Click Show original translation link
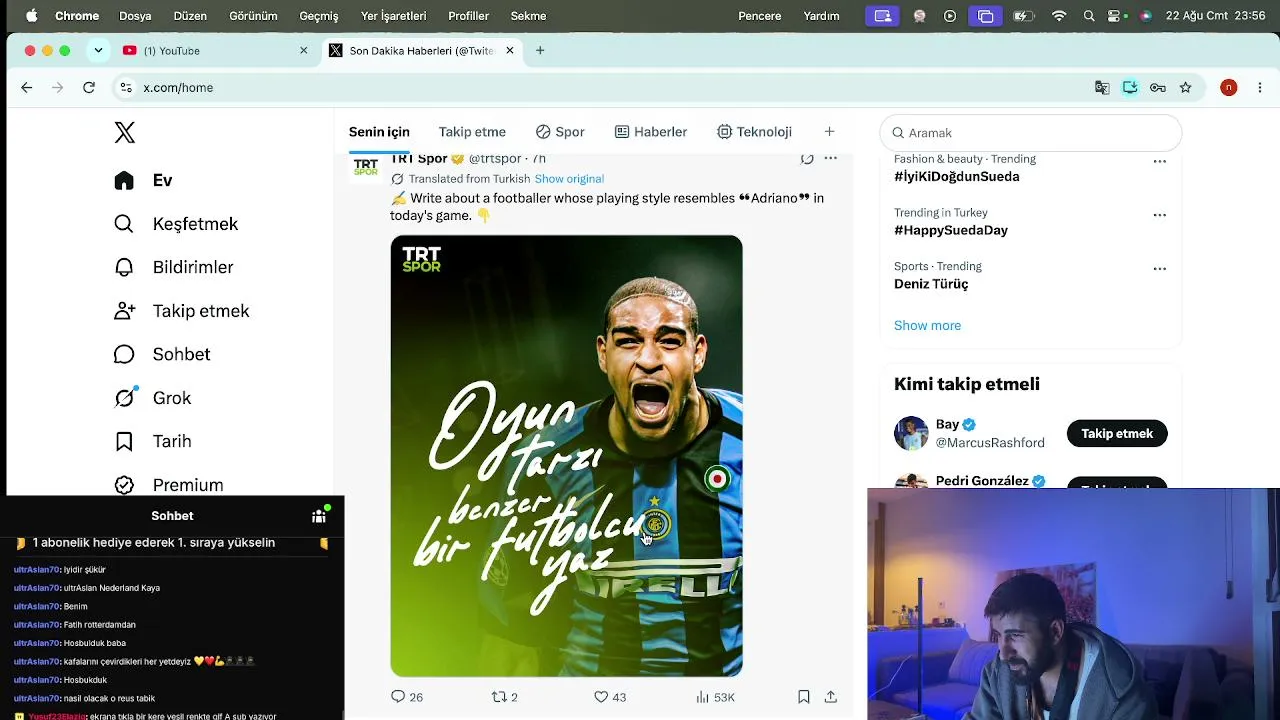The width and height of the screenshot is (1280, 720). (569, 179)
